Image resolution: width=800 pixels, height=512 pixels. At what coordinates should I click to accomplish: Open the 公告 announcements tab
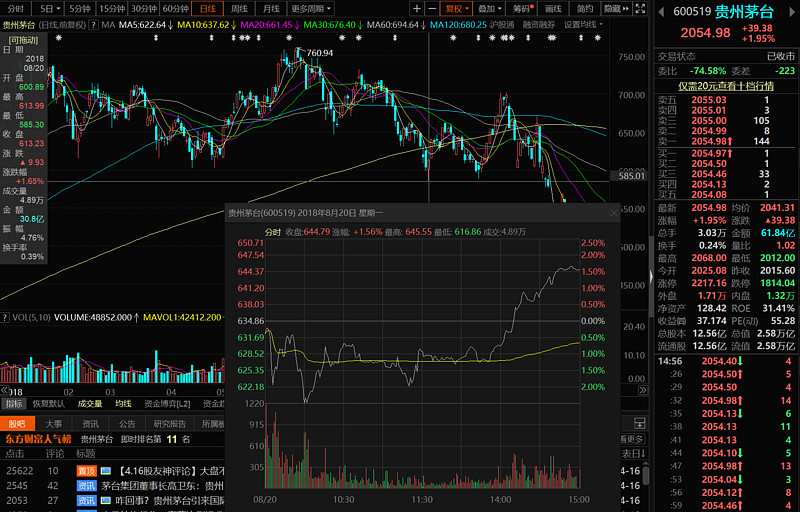click(x=127, y=423)
